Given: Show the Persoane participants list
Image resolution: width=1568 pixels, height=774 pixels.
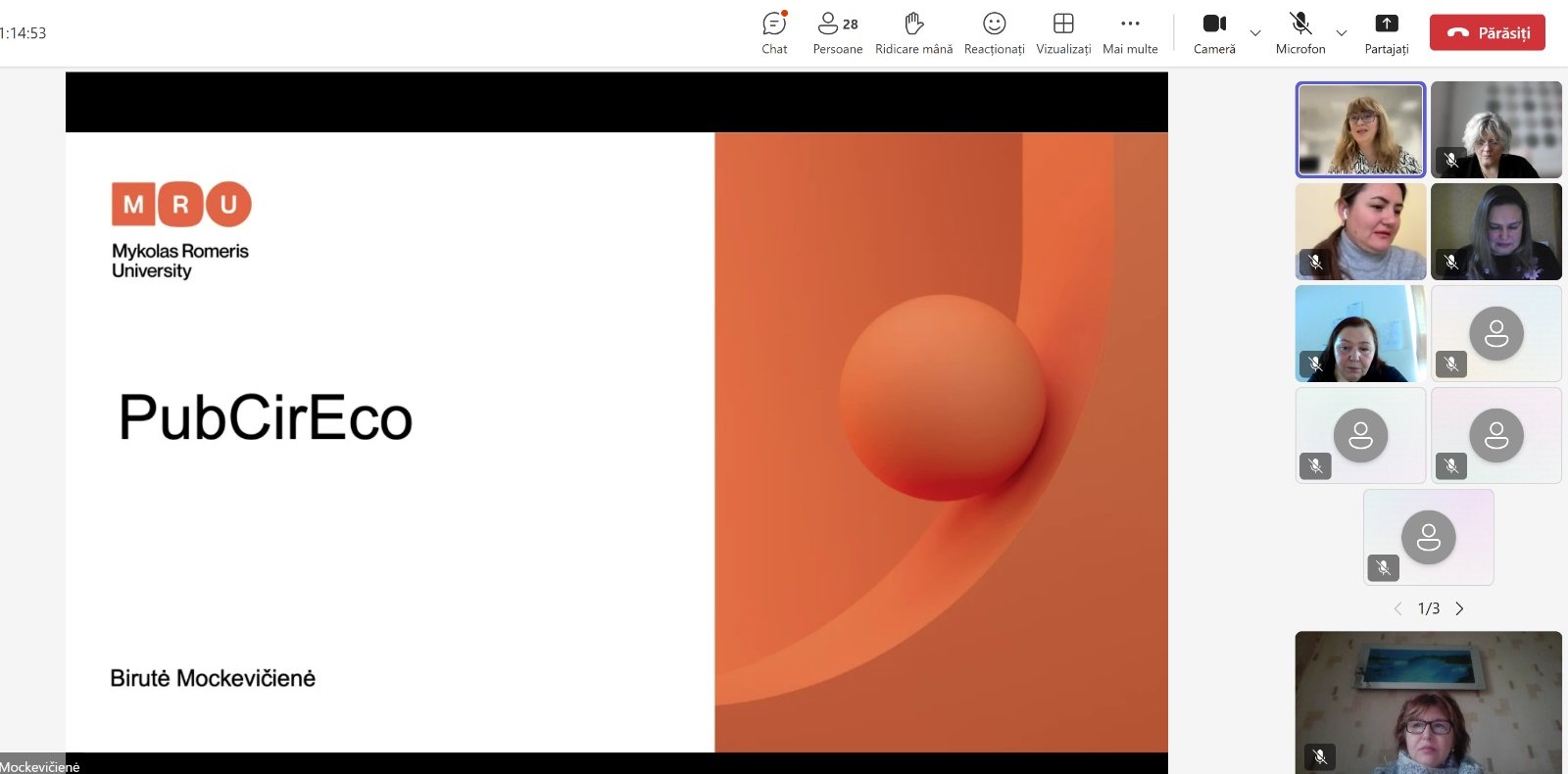Looking at the screenshot, I should coord(837,32).
